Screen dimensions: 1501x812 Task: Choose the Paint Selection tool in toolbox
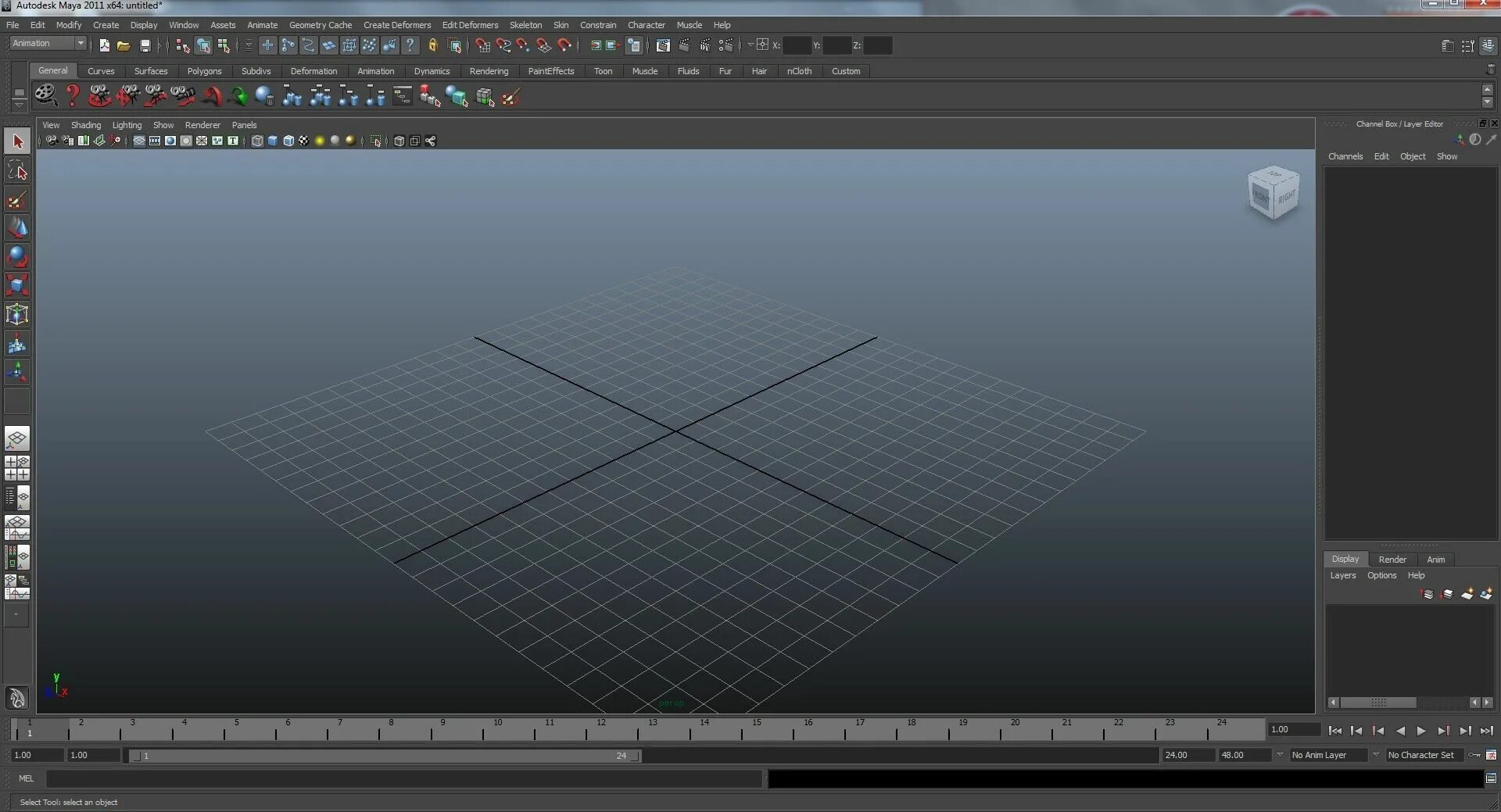17,199
